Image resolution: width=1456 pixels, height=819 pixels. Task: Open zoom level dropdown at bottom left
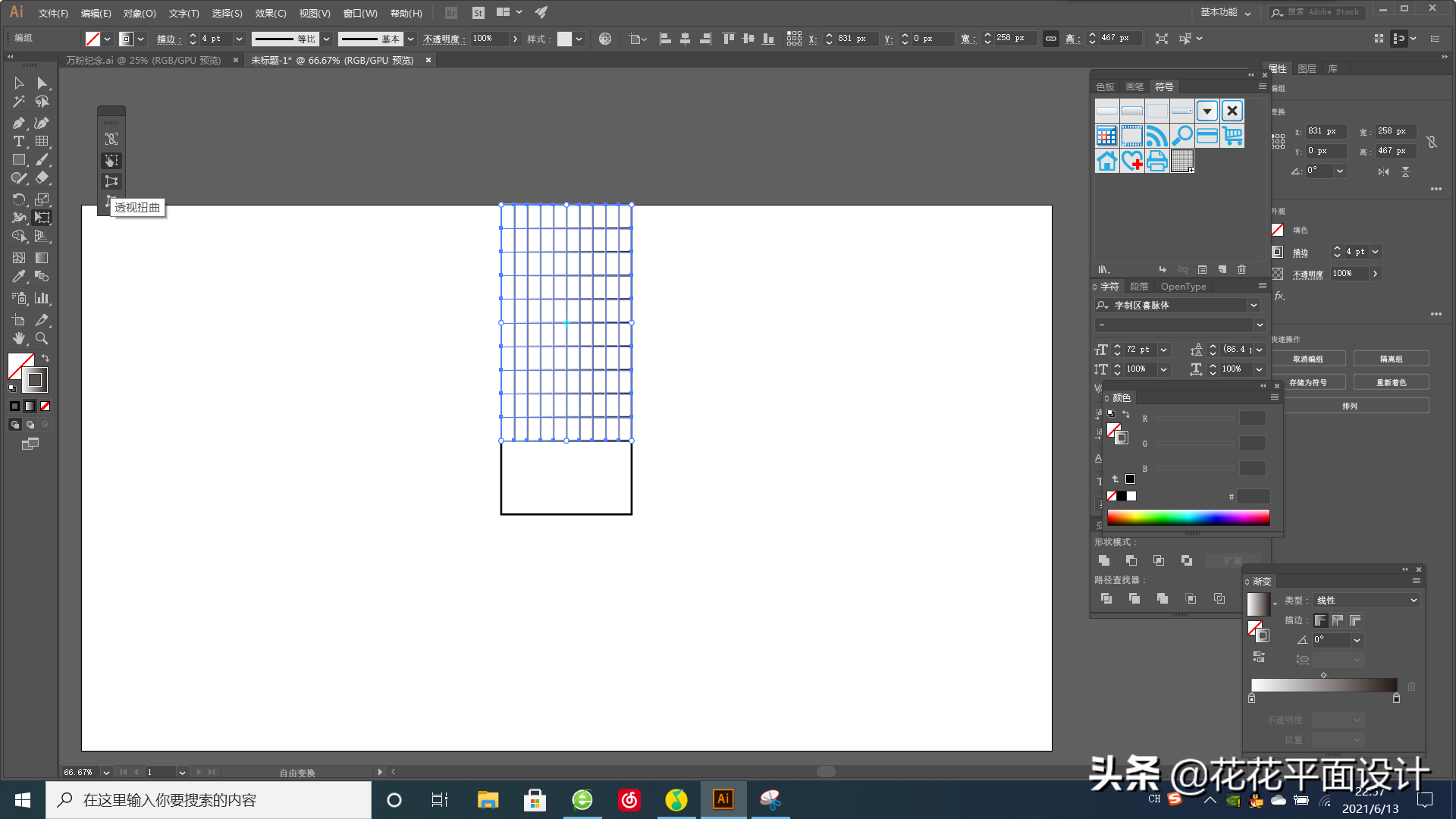tap(106, 772)
